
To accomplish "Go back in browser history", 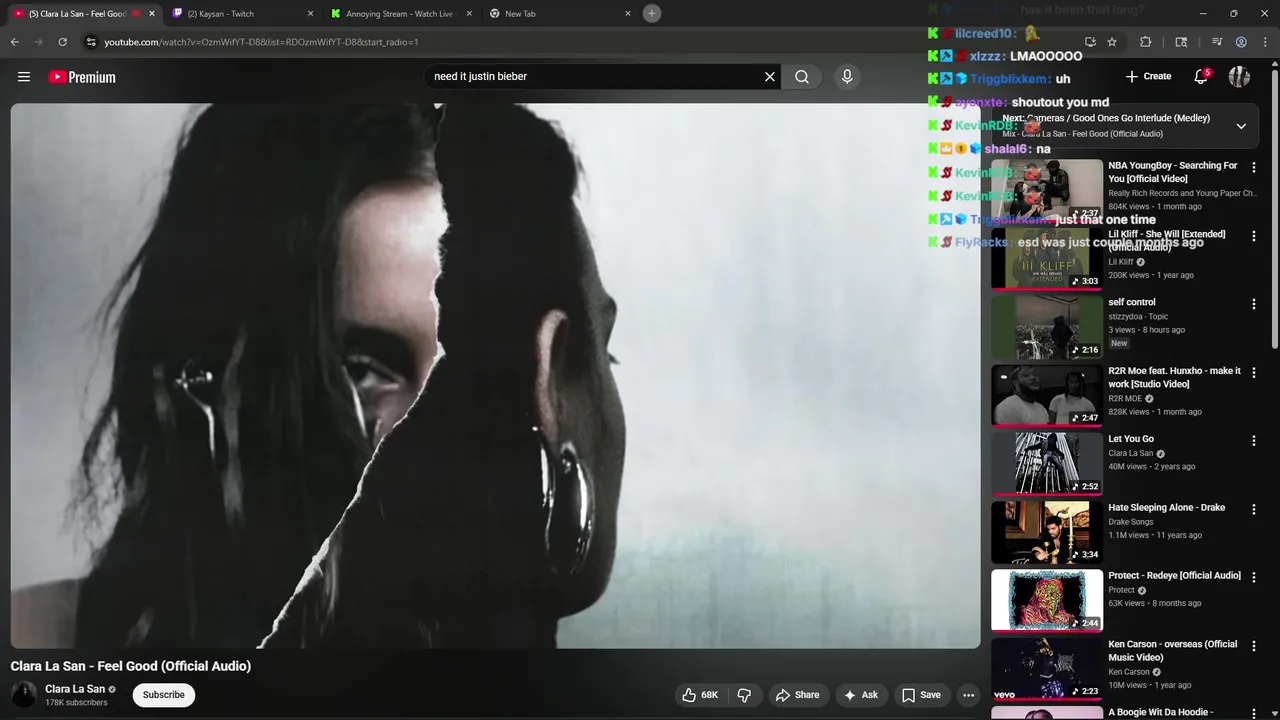I will tap(14, 42).
